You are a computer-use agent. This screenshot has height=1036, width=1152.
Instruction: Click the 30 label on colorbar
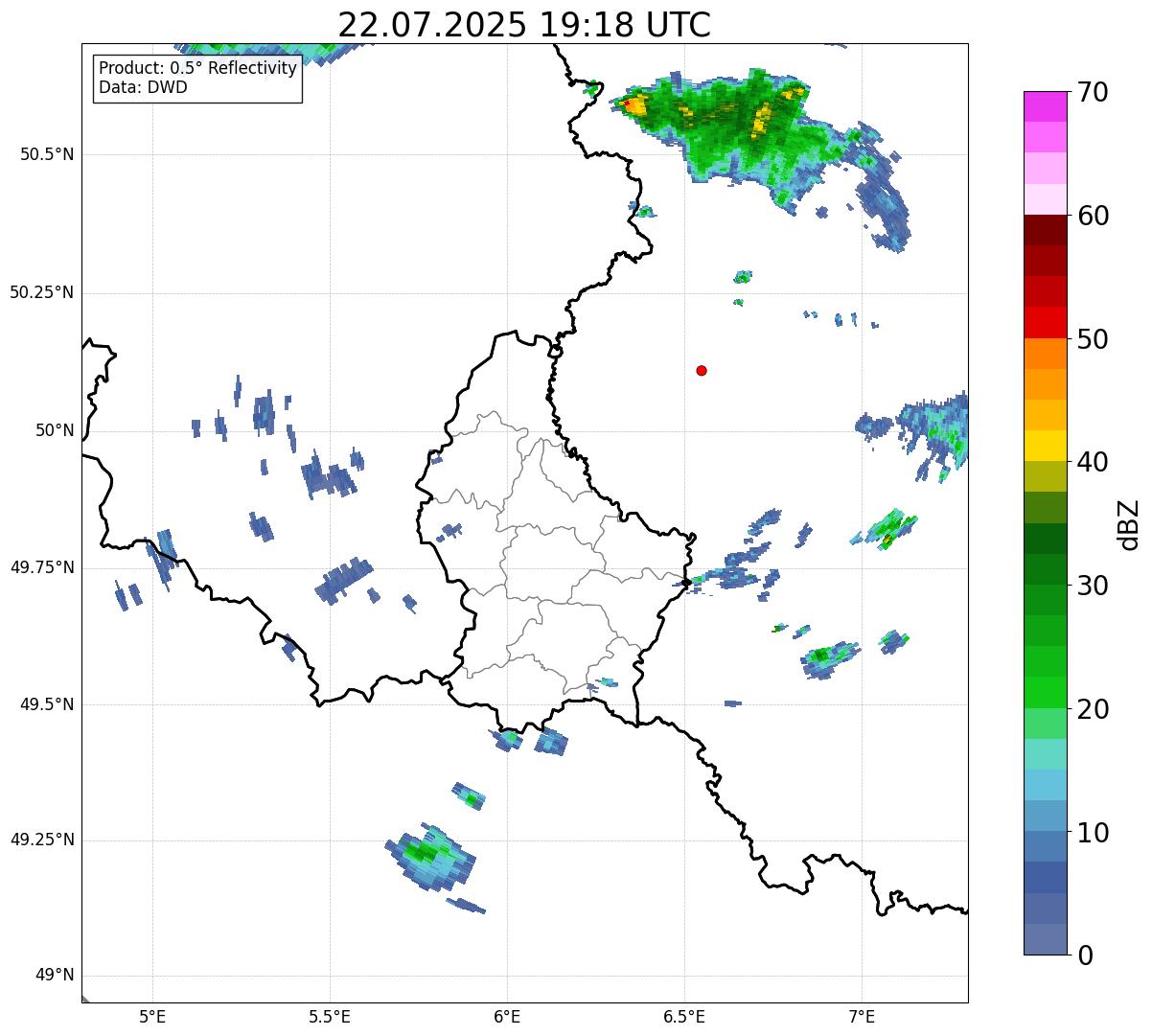pos(1093,586)
